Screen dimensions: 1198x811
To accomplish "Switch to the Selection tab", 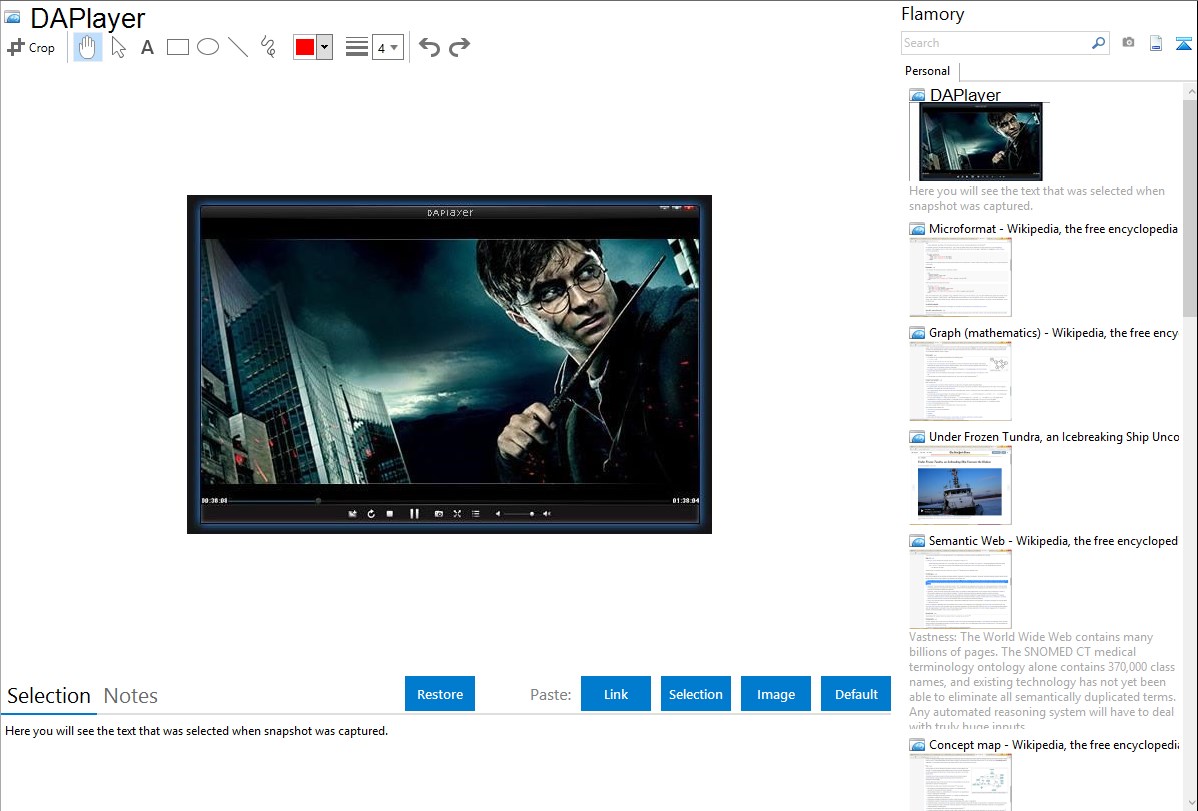I will point(49,696).
